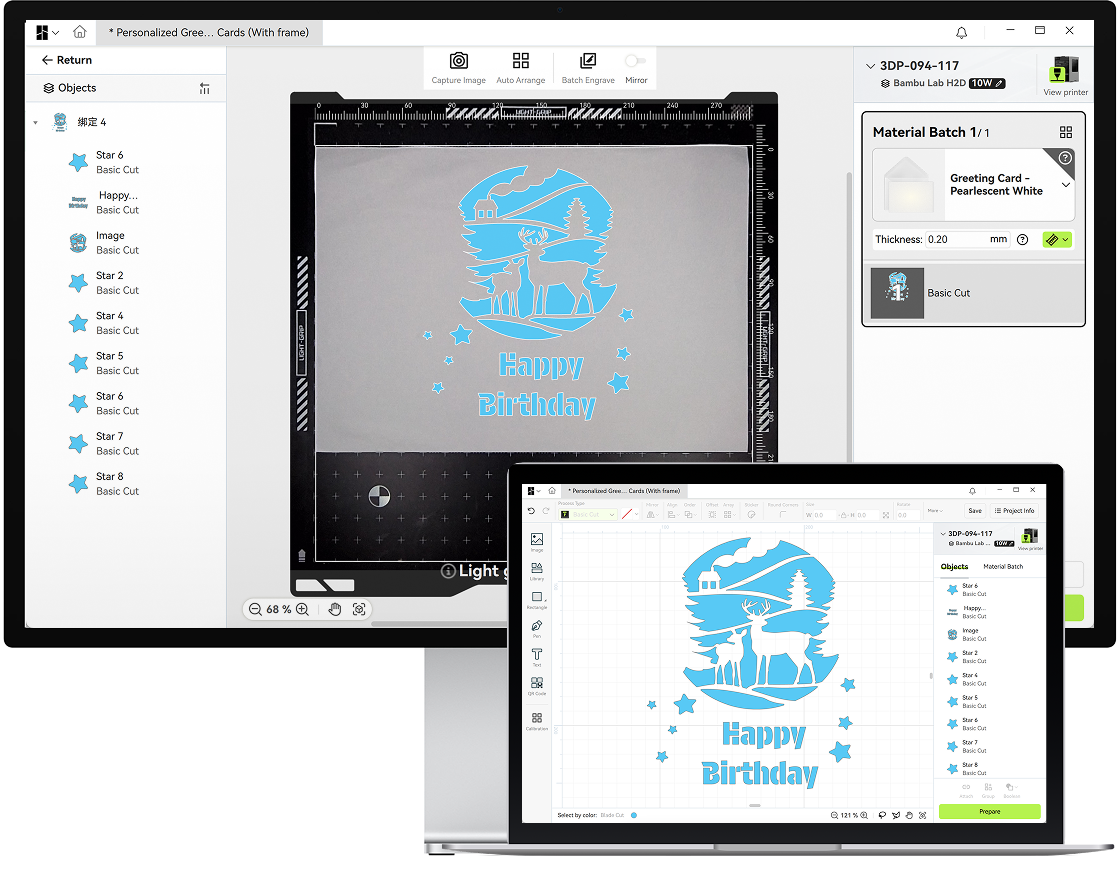The height and width of the screenshot is (884, 1117).
Task: Switch to Material Batch tab on laptop
Action: tap(1002, 567)
